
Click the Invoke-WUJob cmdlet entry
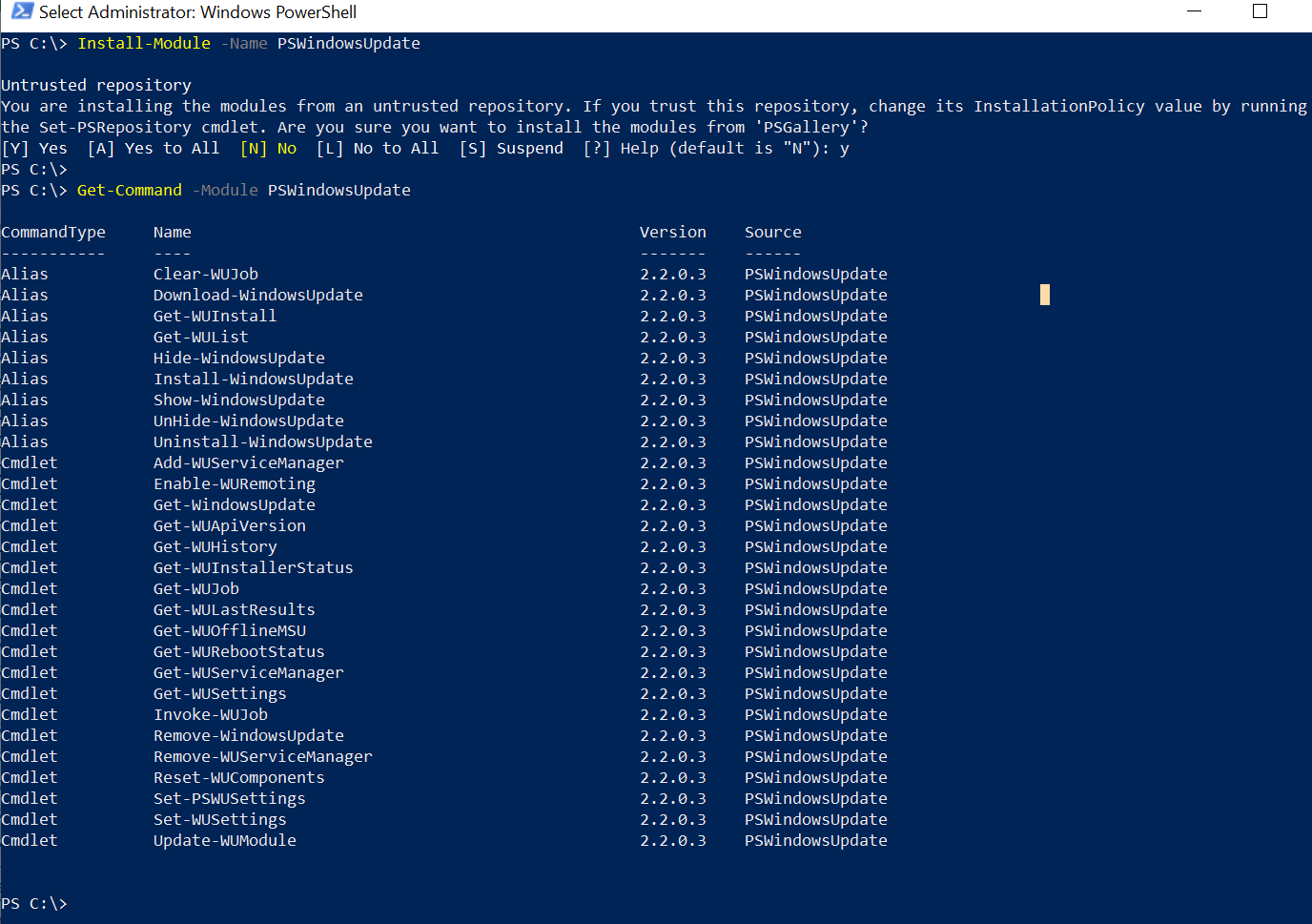coord(210,714)
